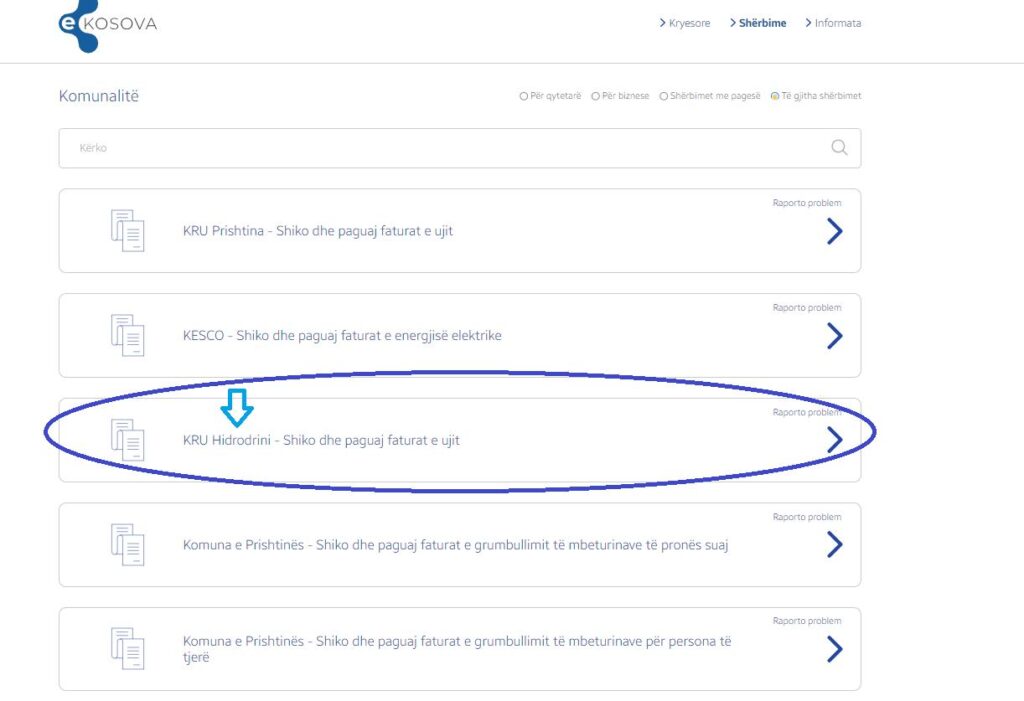Screen dimensions: 1024x701
Task: Open KRU Prishtina with right chevron
Action: 834,232
